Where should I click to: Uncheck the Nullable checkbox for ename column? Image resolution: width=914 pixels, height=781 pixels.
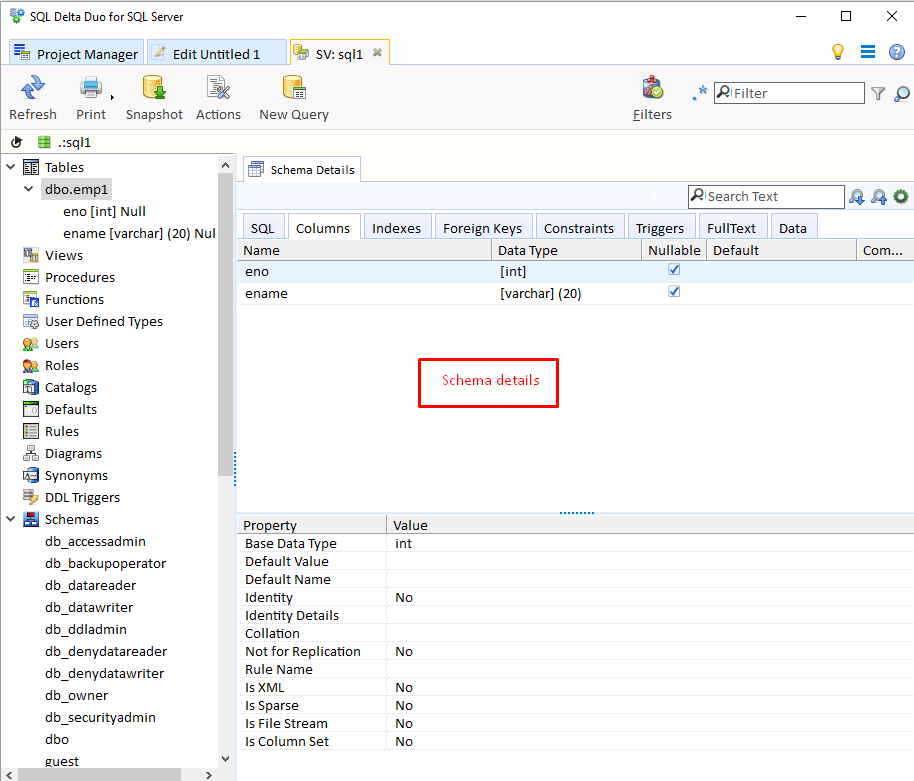673,293
